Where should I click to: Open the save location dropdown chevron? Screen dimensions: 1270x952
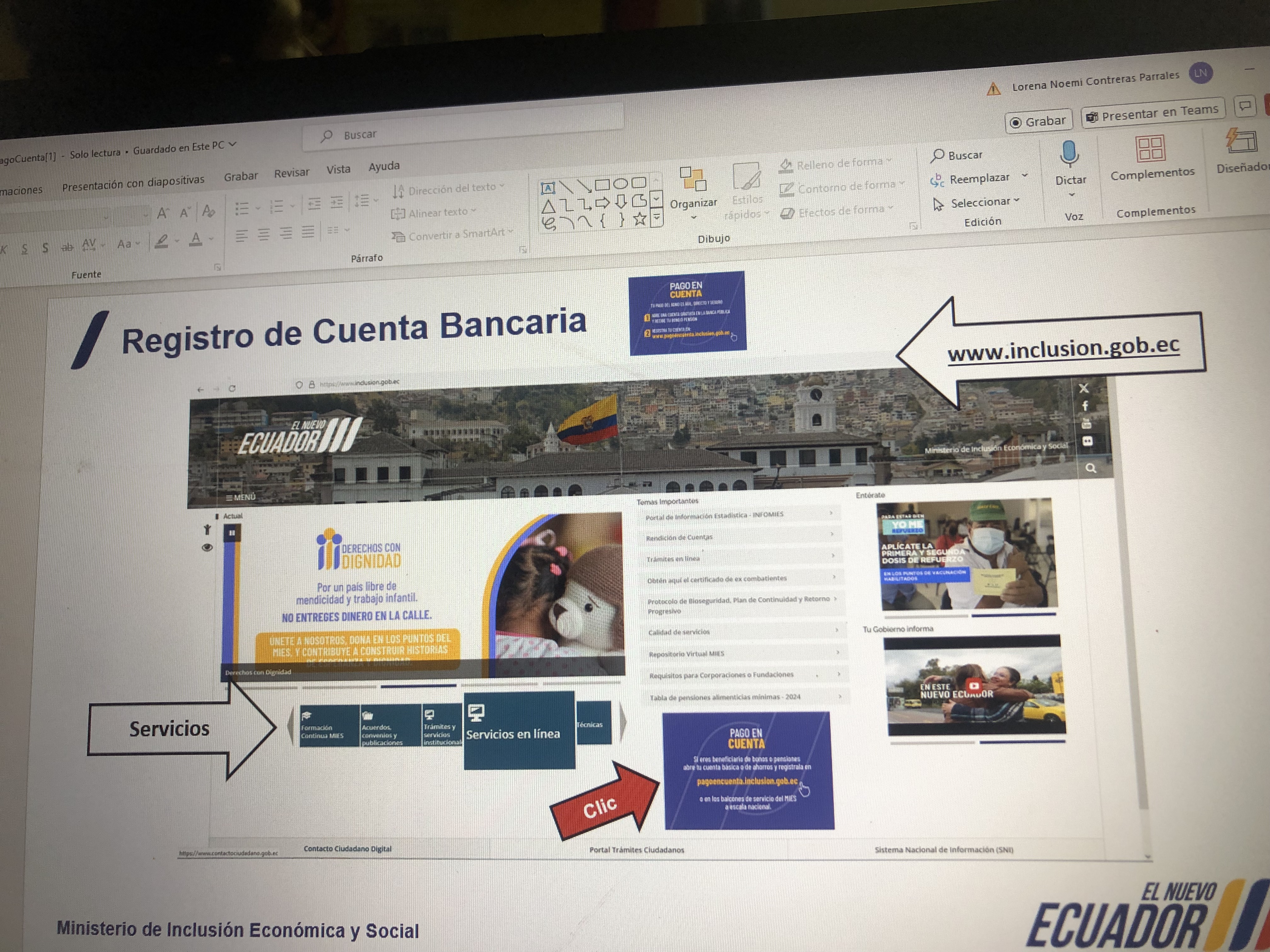(232, 144)
